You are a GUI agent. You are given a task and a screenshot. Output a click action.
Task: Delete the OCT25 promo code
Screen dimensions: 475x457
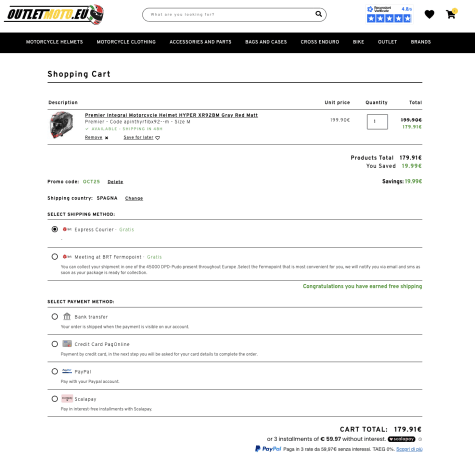tap(115, 182)
